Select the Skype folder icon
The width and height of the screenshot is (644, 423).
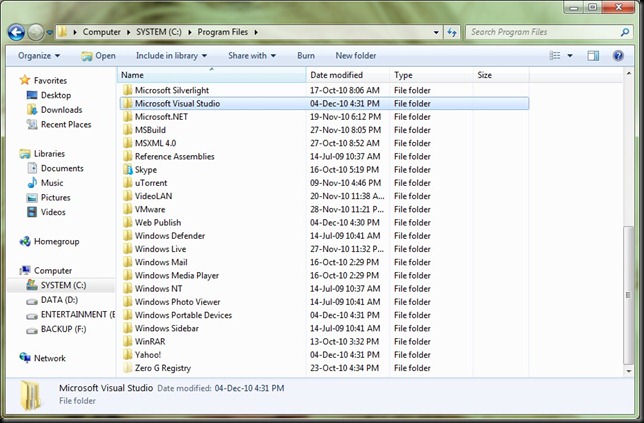[x=128, y=169]
